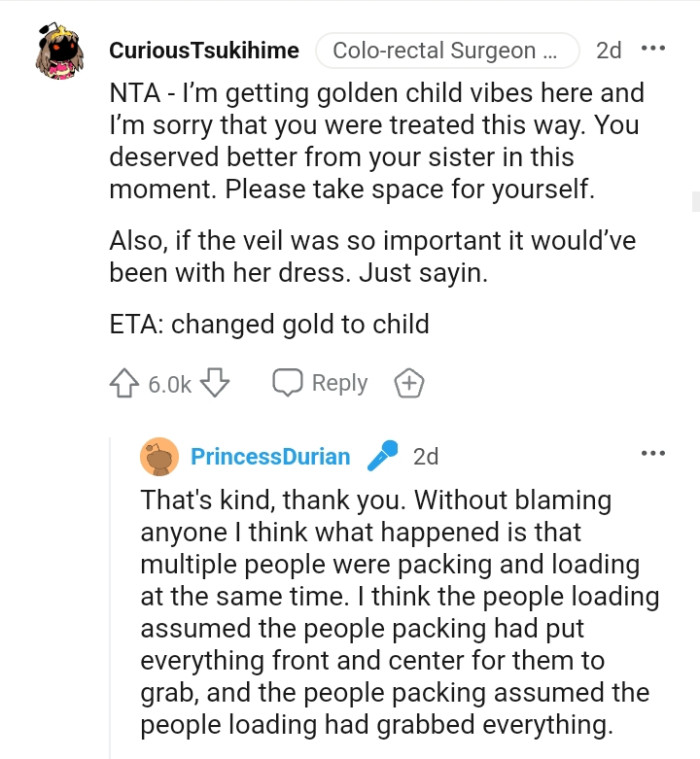700x759 pixels.
Task: Downvote CuriousTsukihime's comment
Action: [x=216, y=383]
